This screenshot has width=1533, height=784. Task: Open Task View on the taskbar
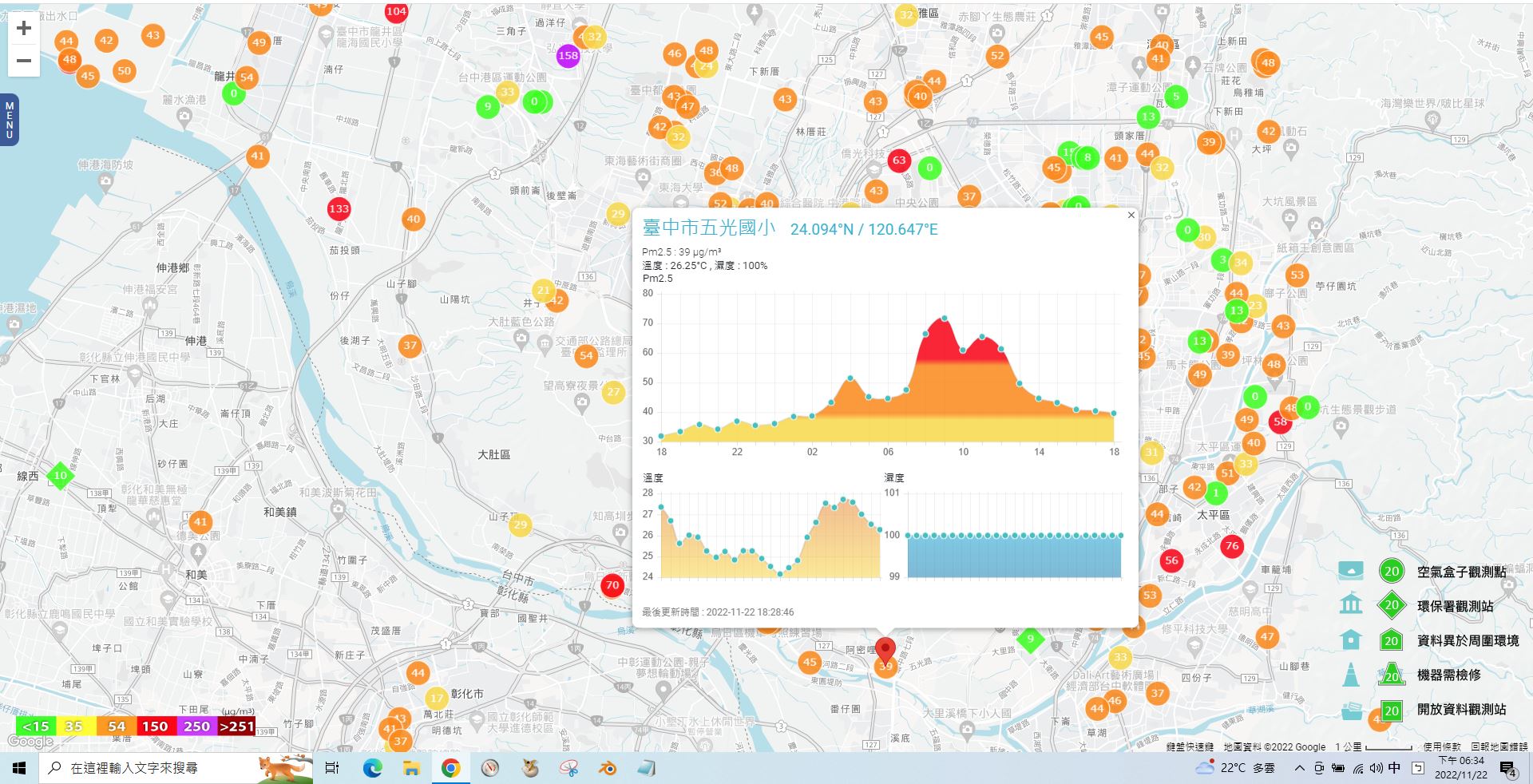click(x=332, y=768)
